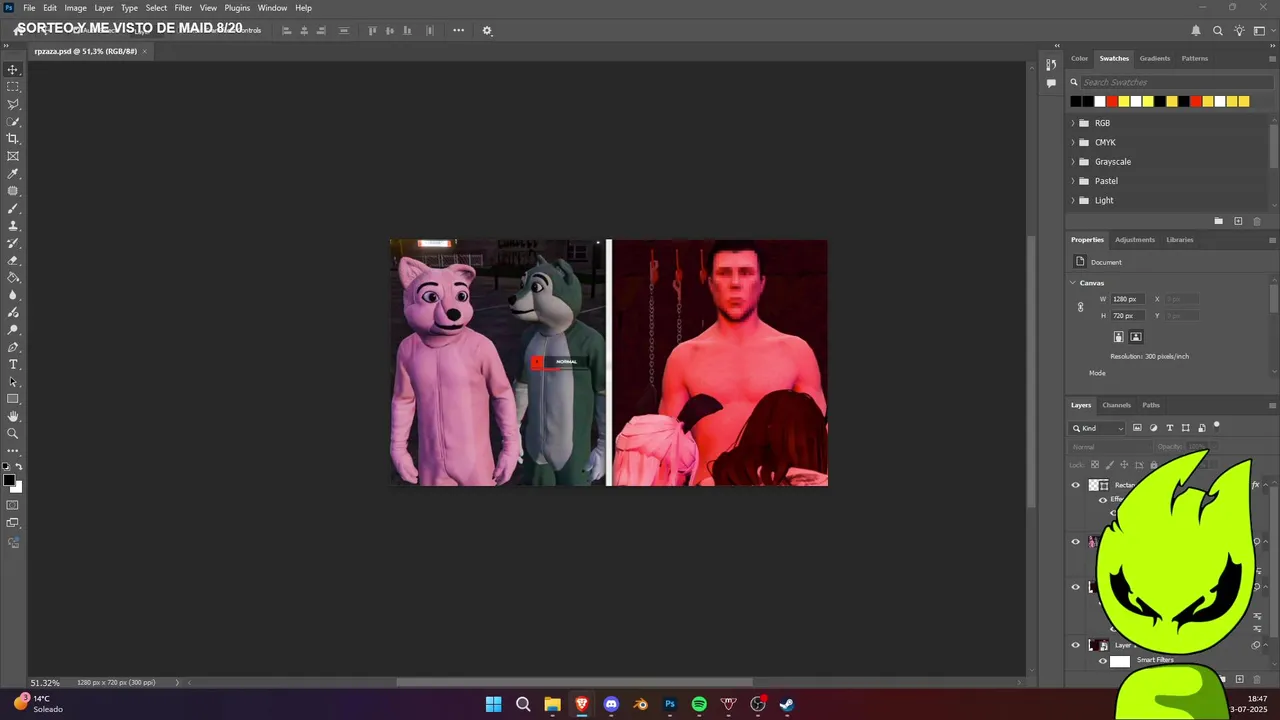Switch to the Adjustments tab

[x=1135, y=240]
